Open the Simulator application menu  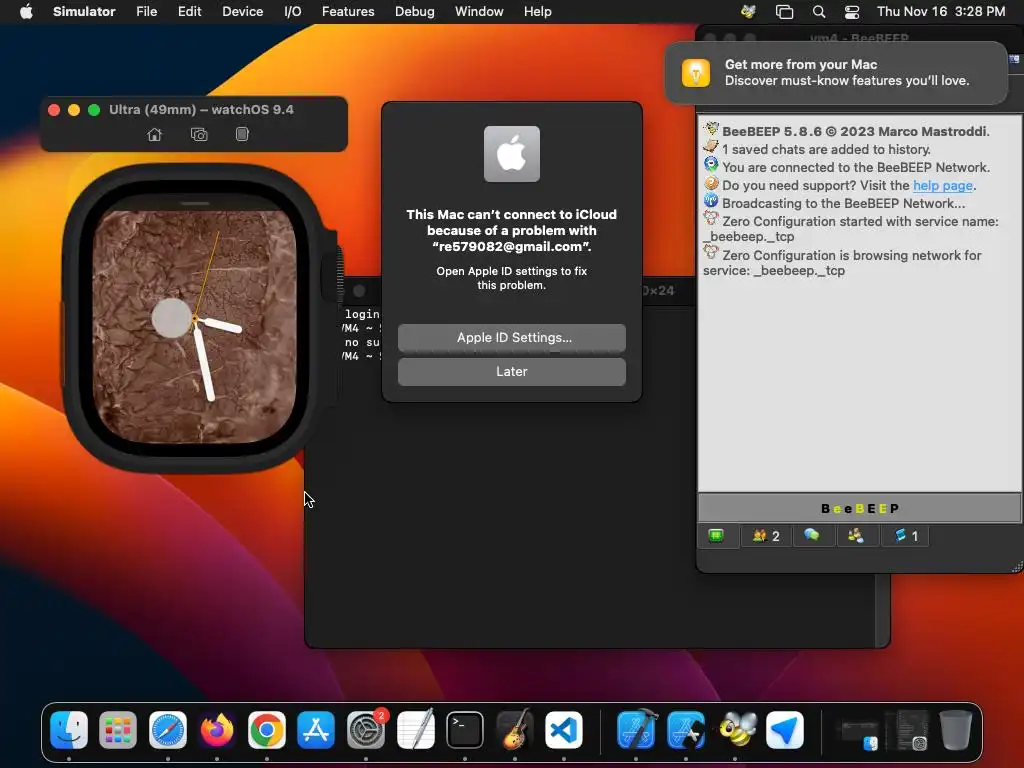tap(84, 12)
